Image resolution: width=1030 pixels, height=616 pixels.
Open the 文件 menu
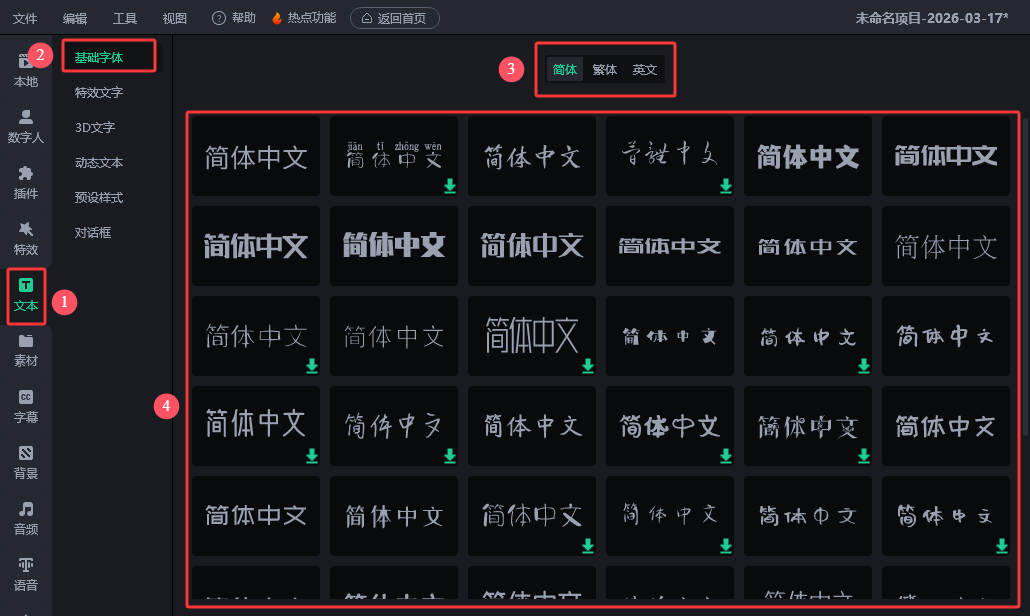[x=25, y=18]
